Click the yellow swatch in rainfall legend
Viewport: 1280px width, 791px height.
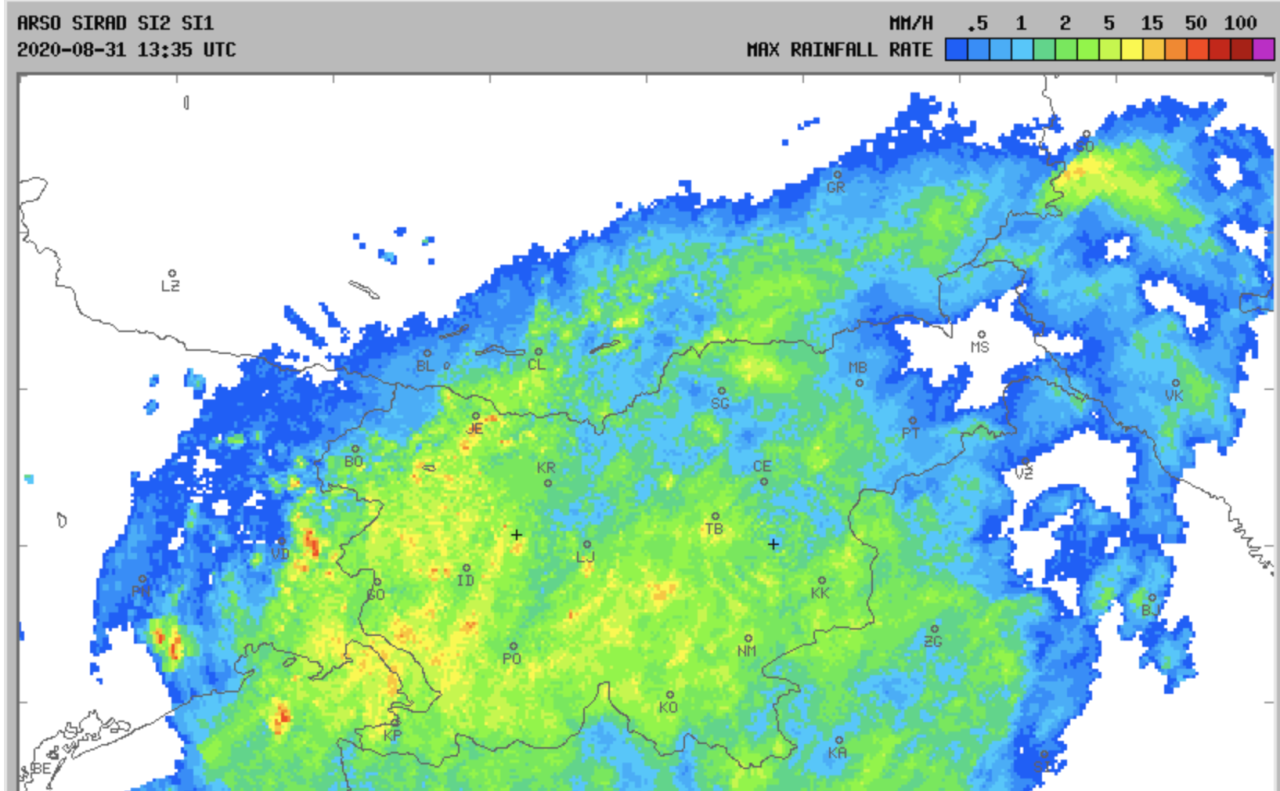tap(1132, 49)
